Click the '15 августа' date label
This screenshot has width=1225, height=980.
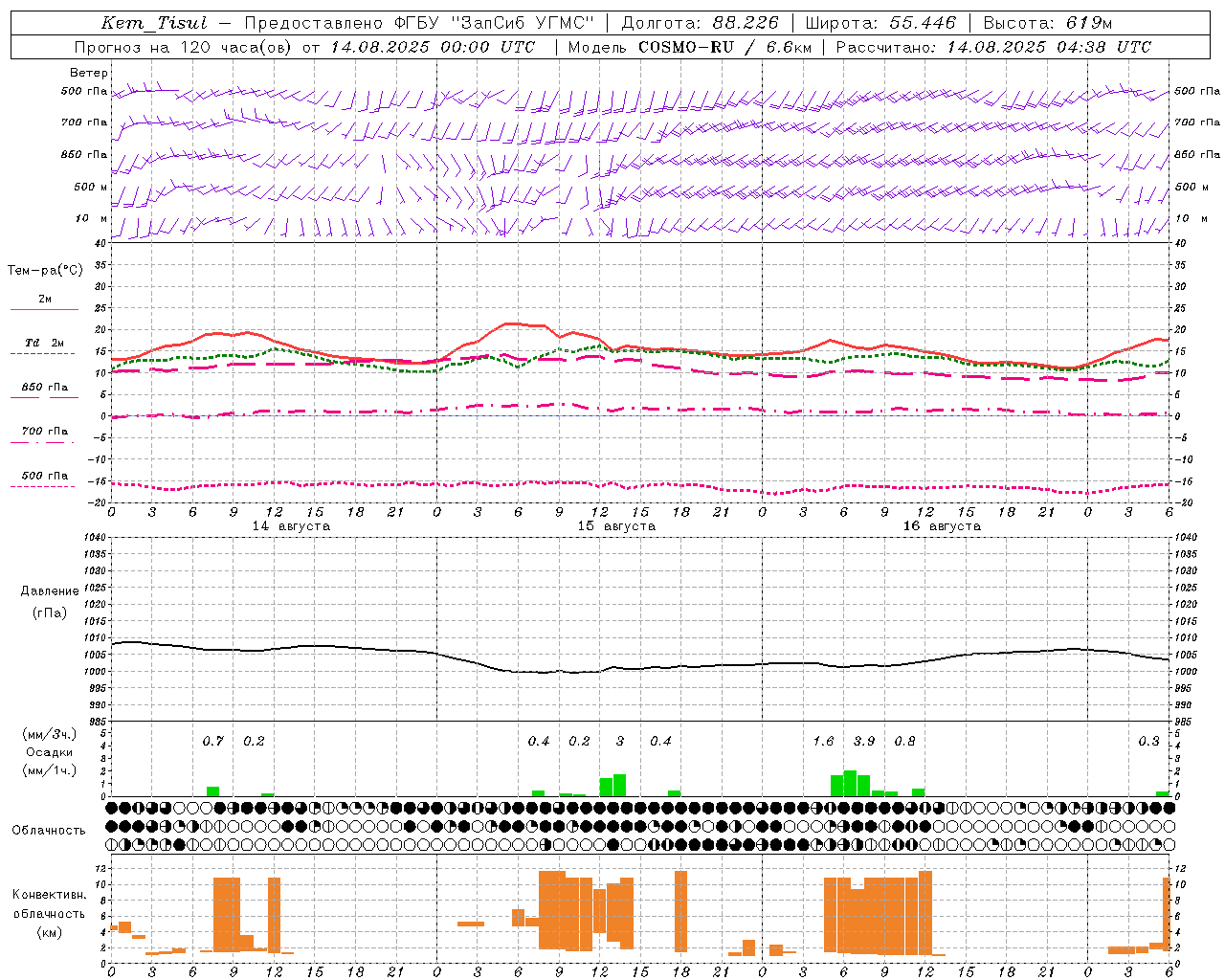tap(616, 526)
